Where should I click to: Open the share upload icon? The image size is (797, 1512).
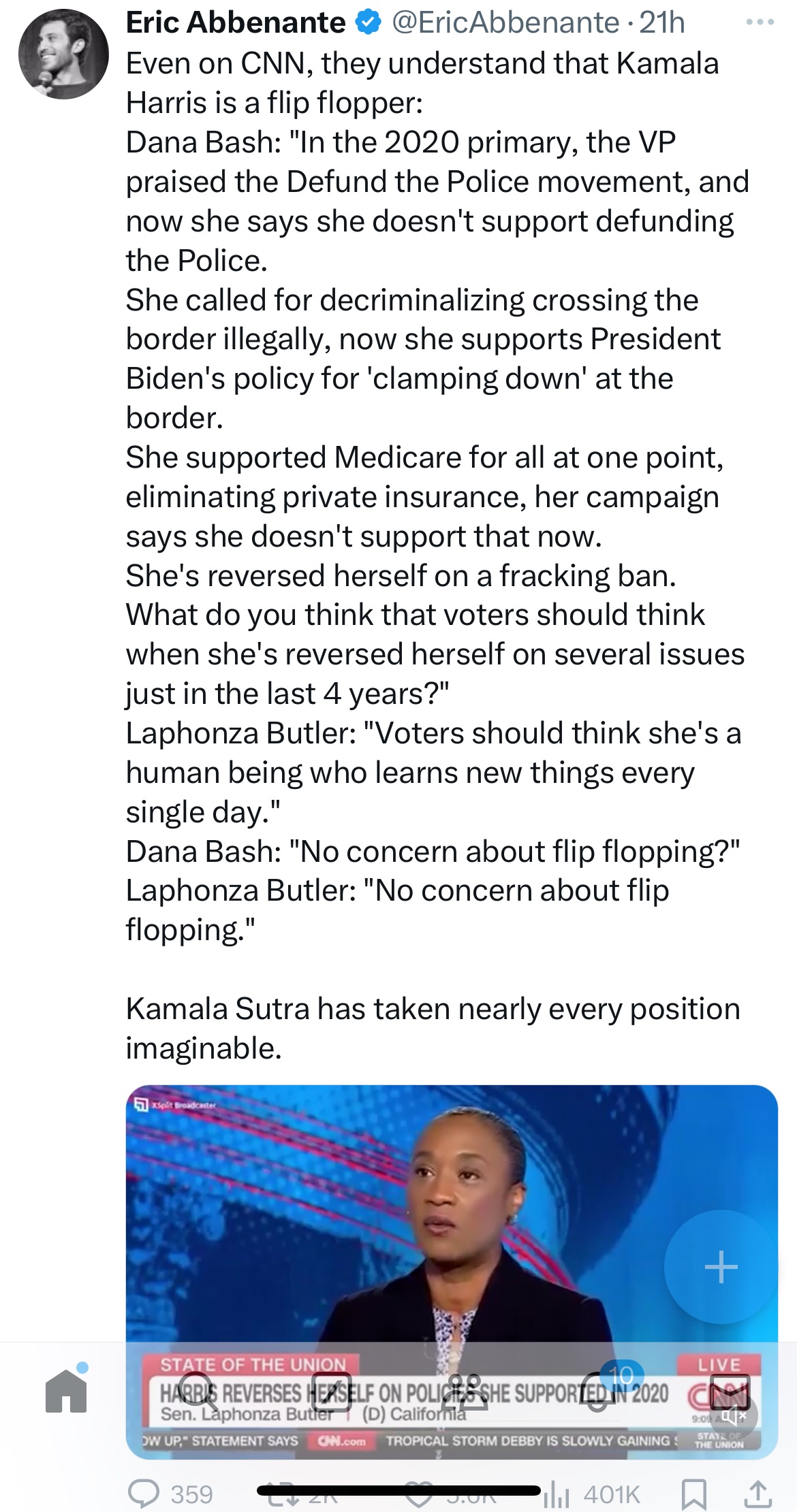pos(757,1494)
